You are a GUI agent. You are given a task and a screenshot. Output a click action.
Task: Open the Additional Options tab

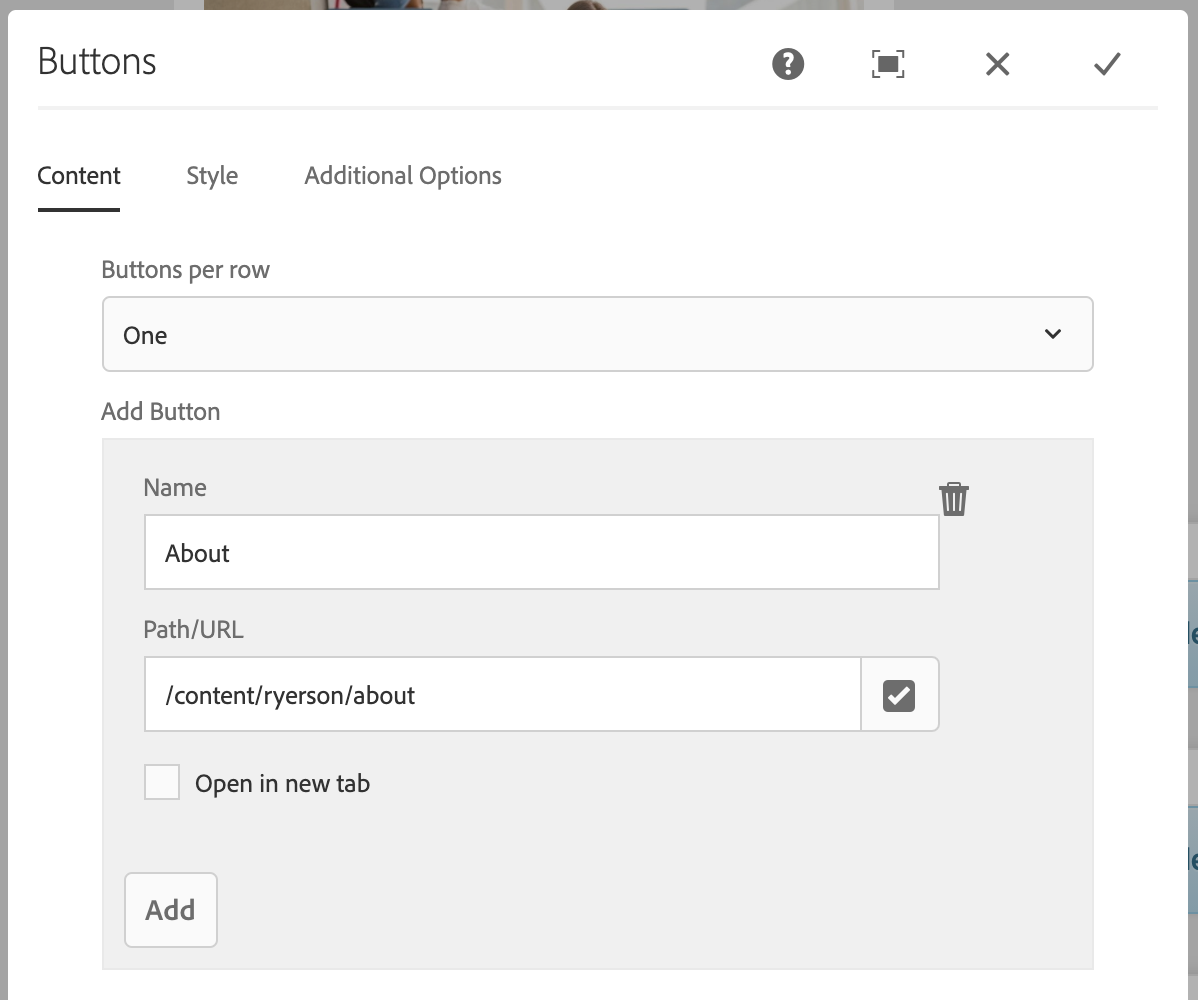point(403,176)
